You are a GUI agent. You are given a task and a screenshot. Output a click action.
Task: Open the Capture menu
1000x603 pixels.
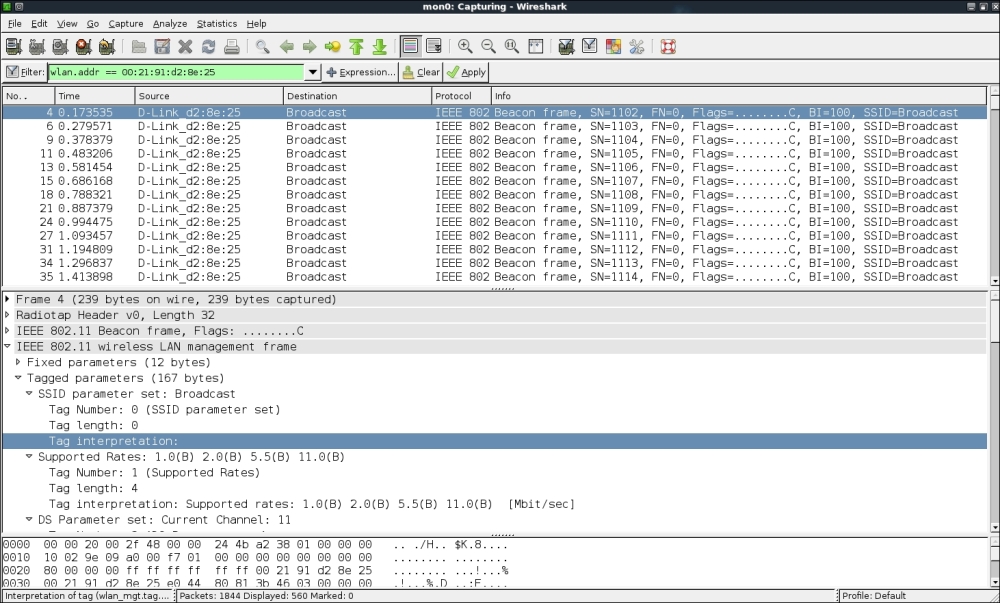point(126,24)
